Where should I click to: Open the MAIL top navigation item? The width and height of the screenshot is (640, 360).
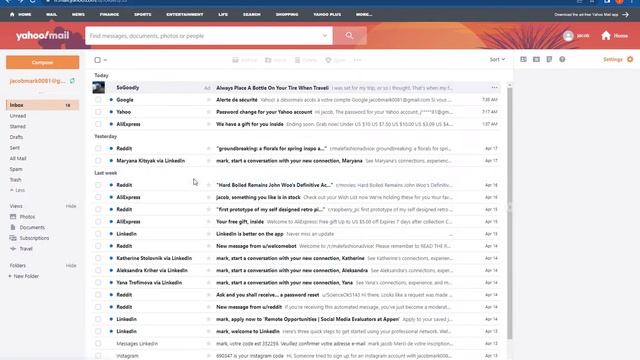(51, 14)
